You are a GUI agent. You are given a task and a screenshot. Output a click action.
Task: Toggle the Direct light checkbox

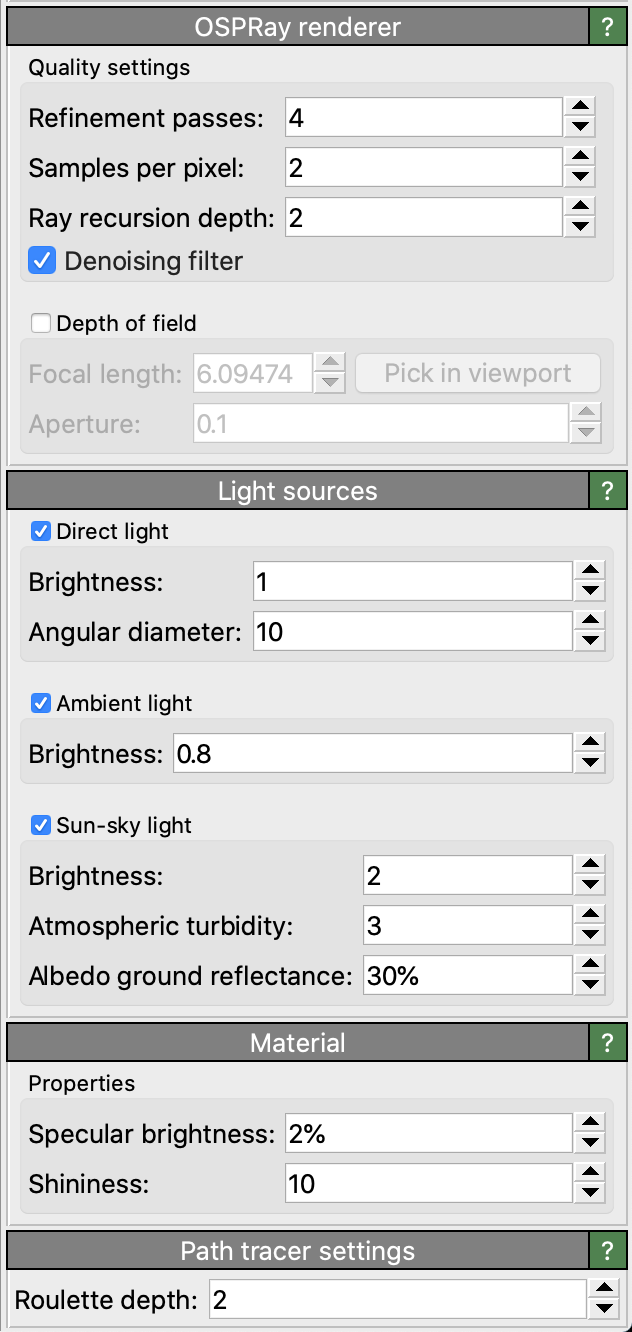pyautogui.click(x=41, y=532)
